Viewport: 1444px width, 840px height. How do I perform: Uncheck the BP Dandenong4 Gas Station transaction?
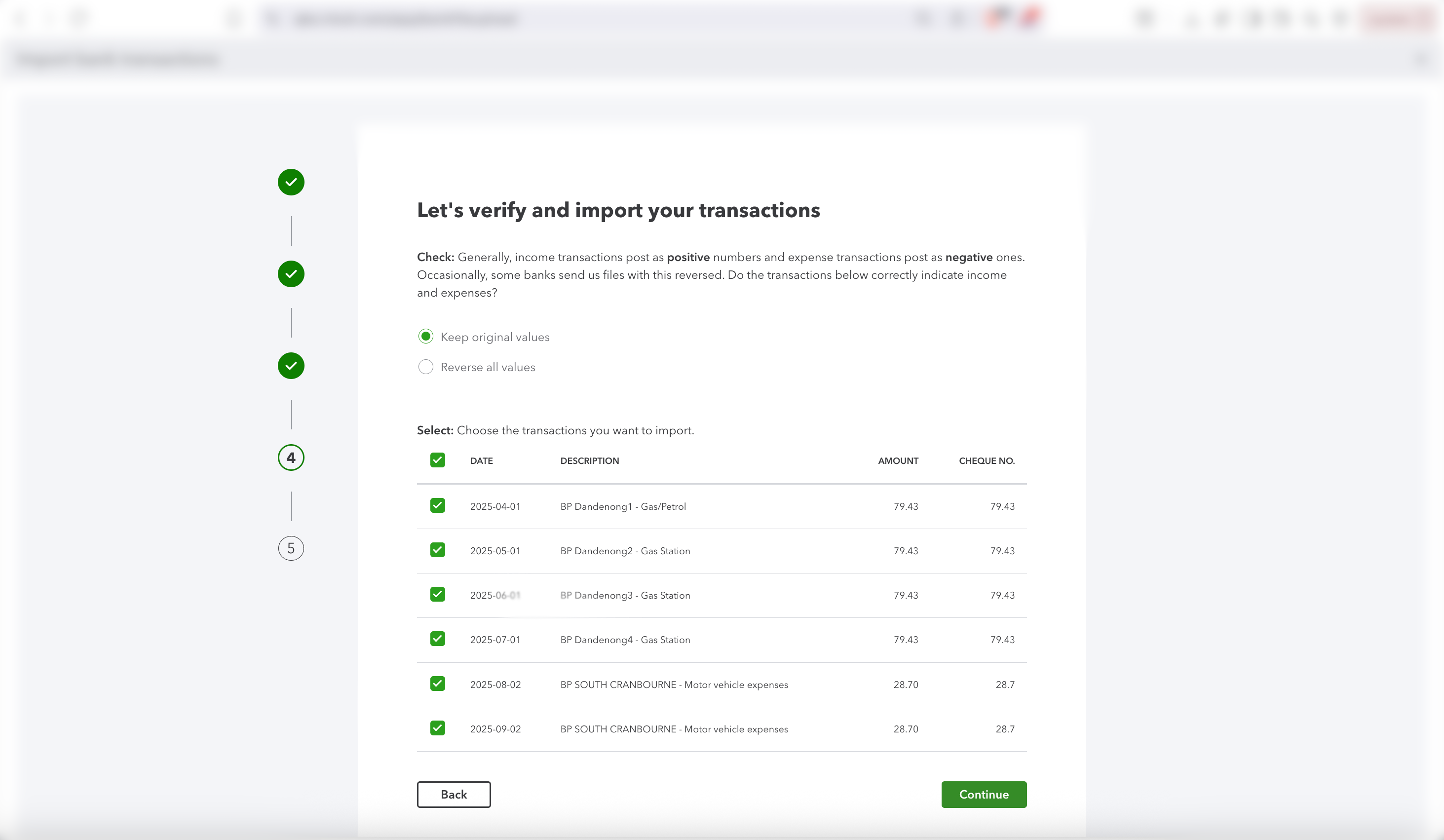click(438, 639)
